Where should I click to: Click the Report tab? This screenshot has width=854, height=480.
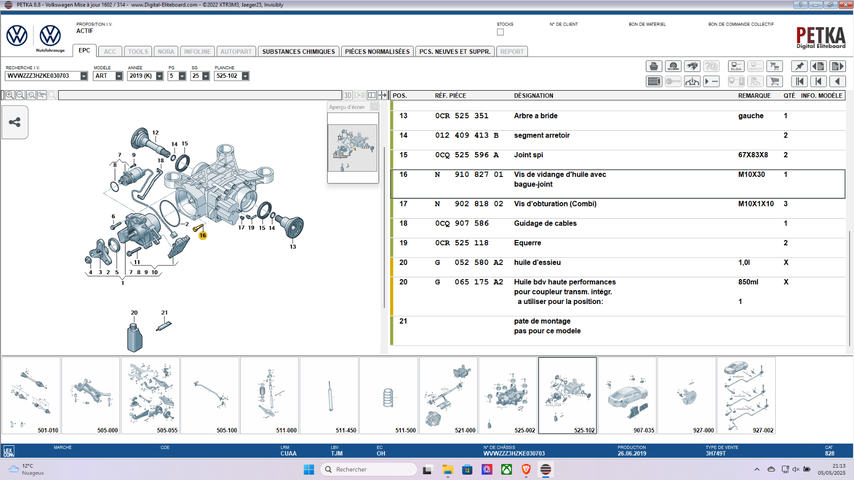click(512, 52)
